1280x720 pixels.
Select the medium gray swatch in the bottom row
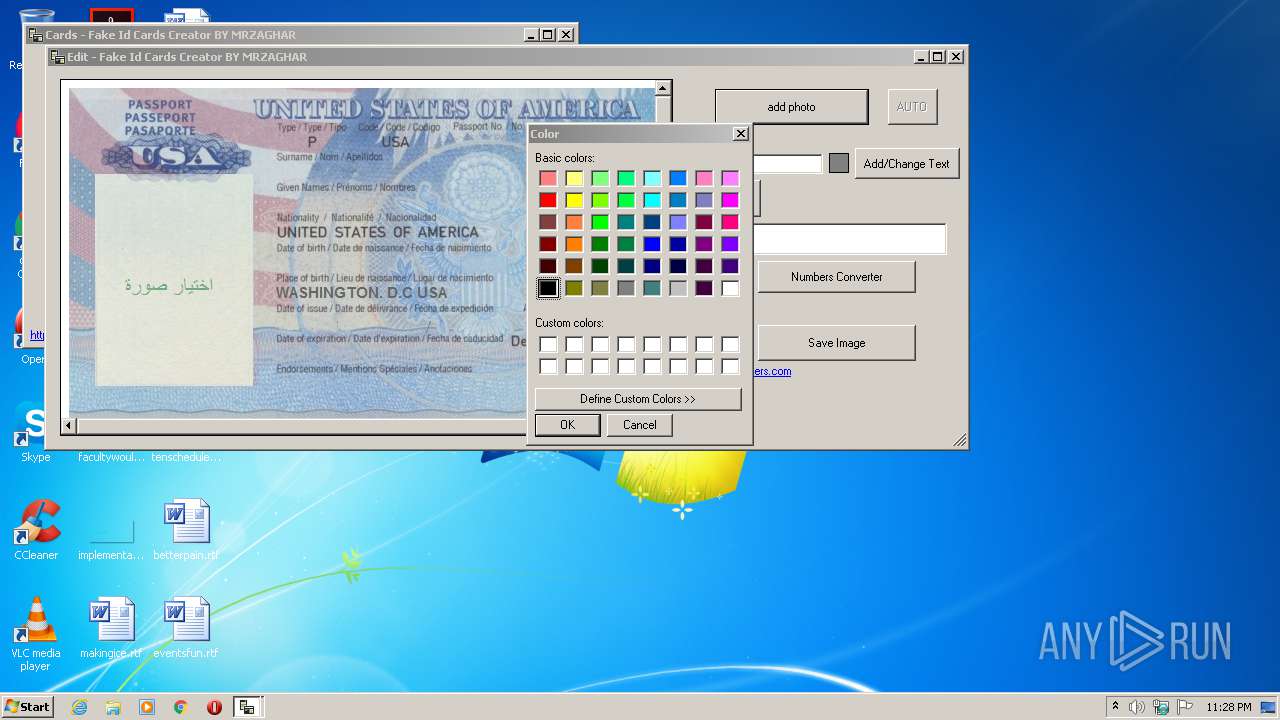coord(626,288)
